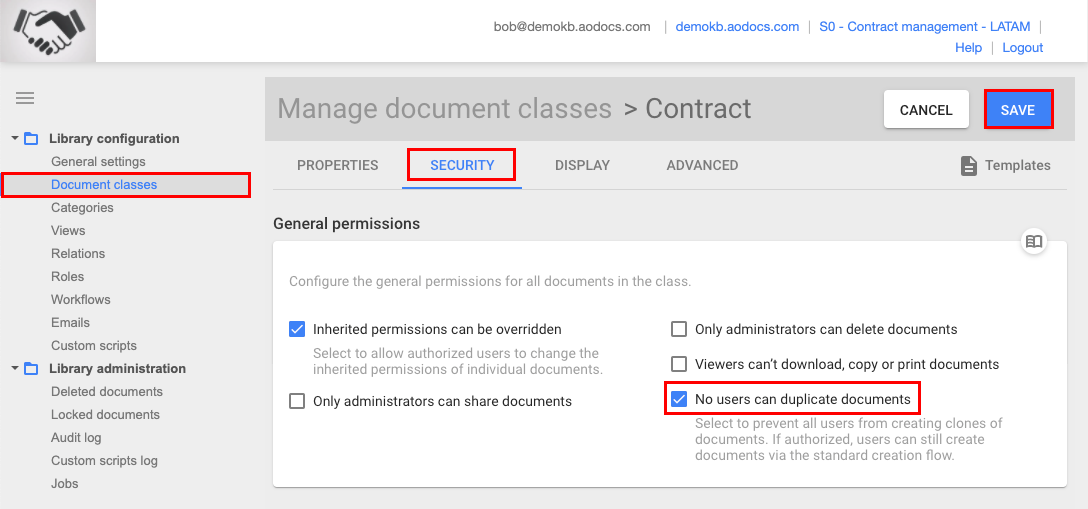Click the handshake logo
The width and height of the screenshot is (1088, 509).
(x=48, y=31)
